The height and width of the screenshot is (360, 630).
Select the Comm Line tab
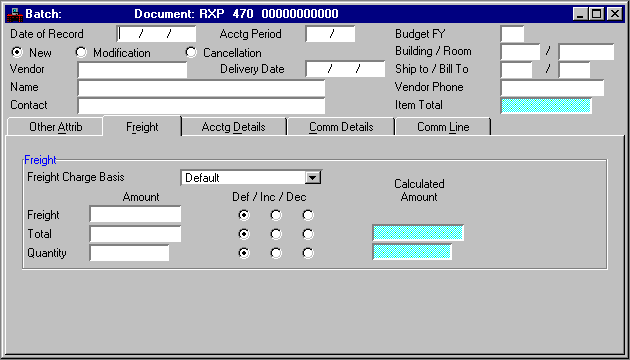coord(443,127)
